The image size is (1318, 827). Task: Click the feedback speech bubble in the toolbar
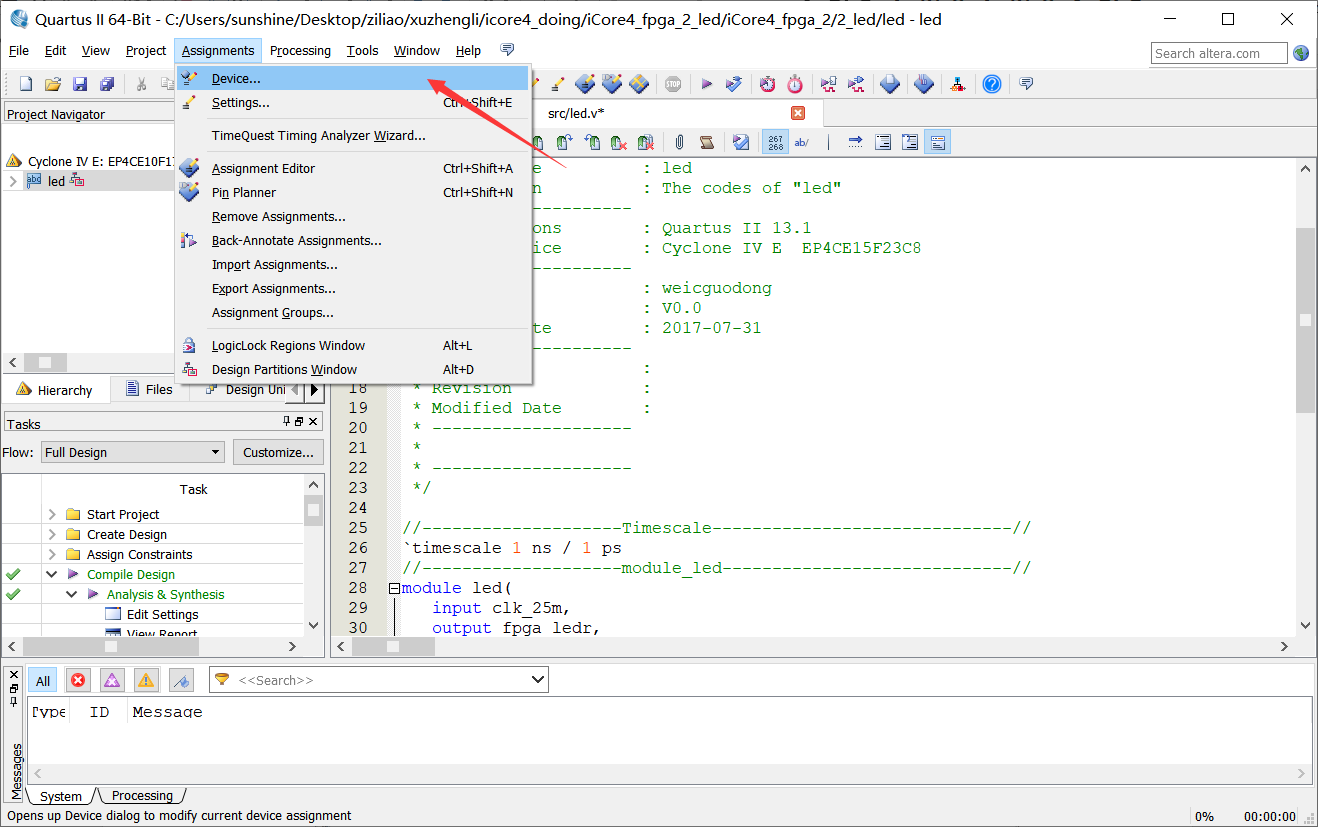tap(1026, 84)
